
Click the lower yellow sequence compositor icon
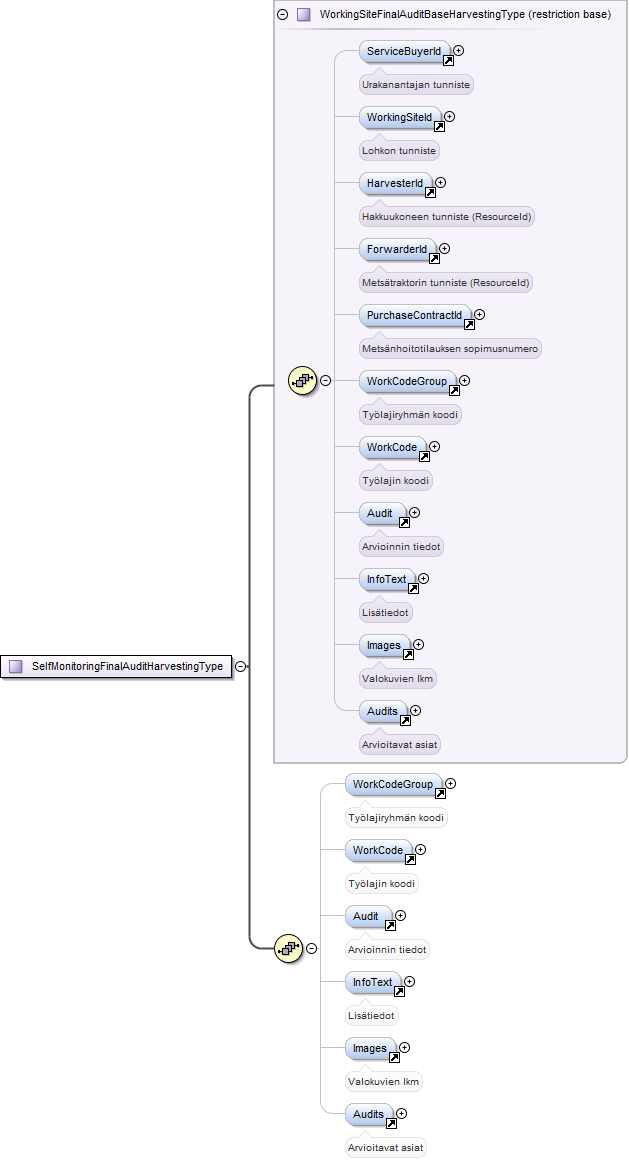(x=289, y=948)
